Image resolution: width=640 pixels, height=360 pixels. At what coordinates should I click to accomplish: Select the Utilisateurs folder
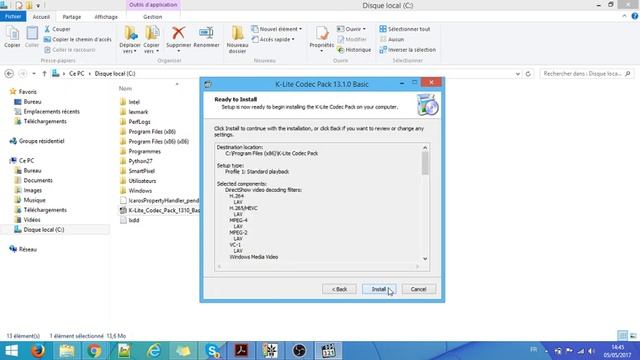[x=142, y=181]
